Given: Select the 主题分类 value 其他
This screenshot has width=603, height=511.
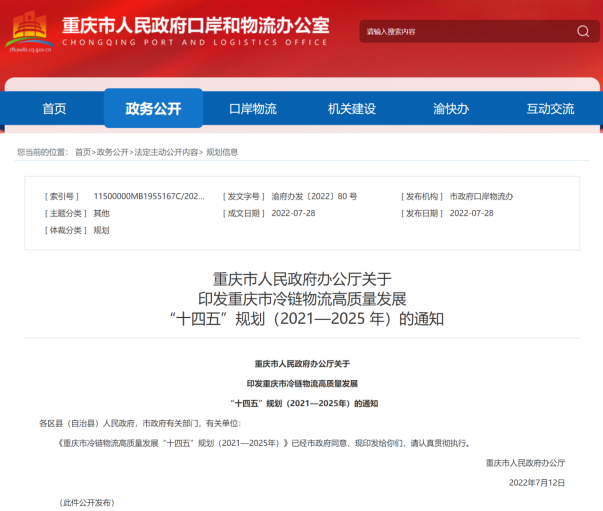Looking at the screenshot, I should coord(102,213).
